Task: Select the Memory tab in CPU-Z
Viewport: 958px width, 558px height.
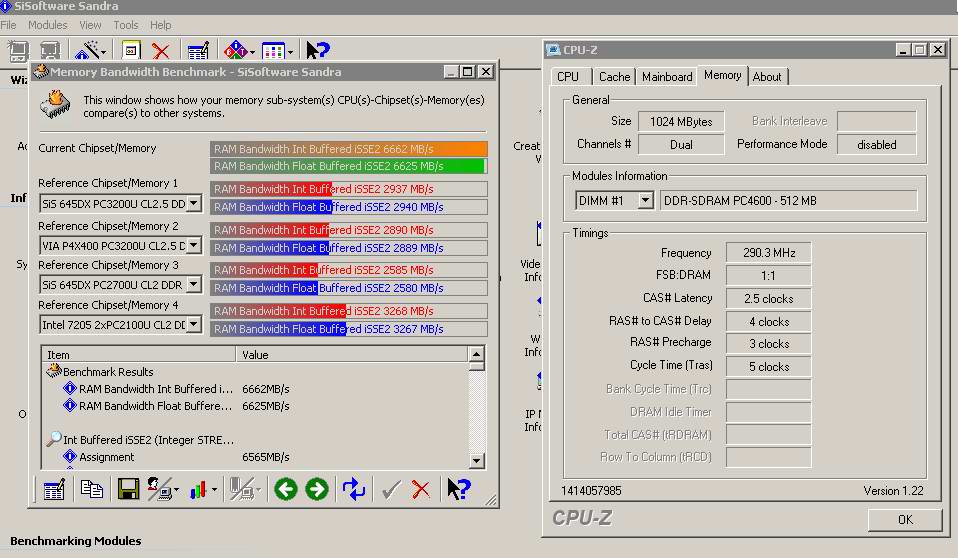Action: tap(723, 75)
